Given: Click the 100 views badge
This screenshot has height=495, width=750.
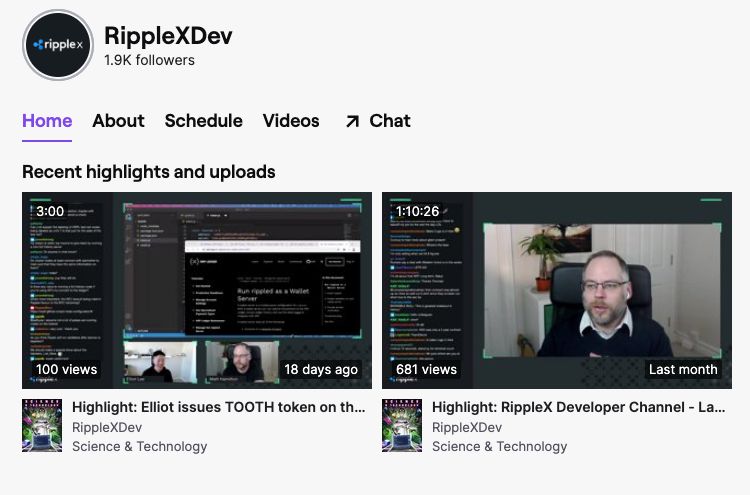Looking at the screenshot, I should [66, 369].
